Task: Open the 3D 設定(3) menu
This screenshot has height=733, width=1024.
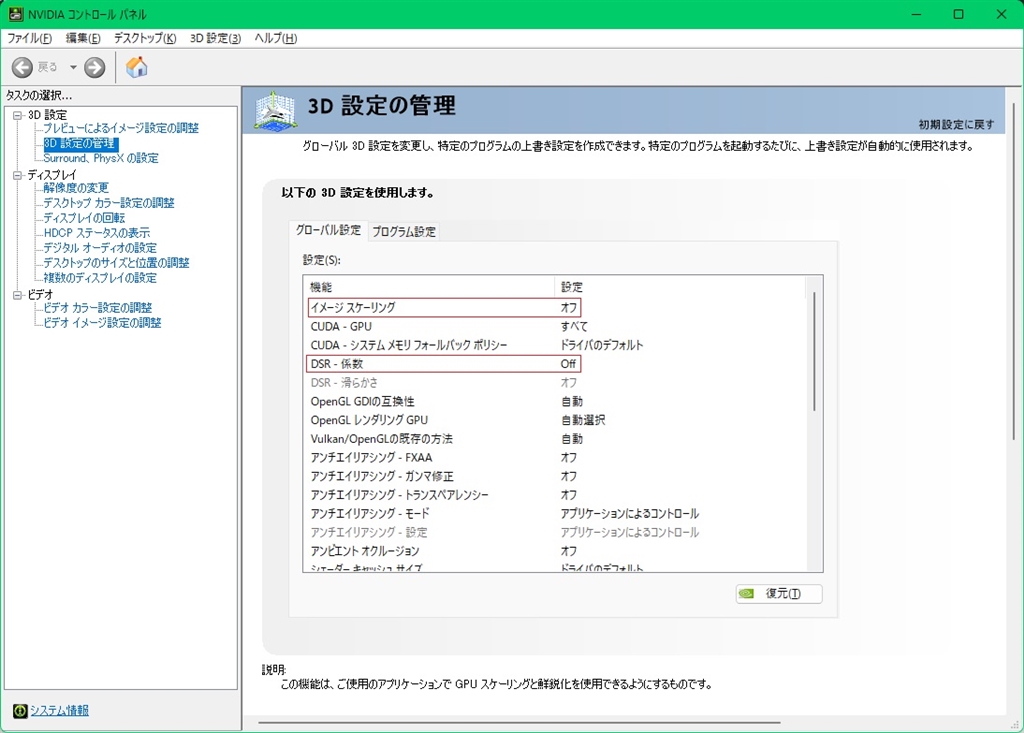Action: pyautogui.click(x=216, y=39)
